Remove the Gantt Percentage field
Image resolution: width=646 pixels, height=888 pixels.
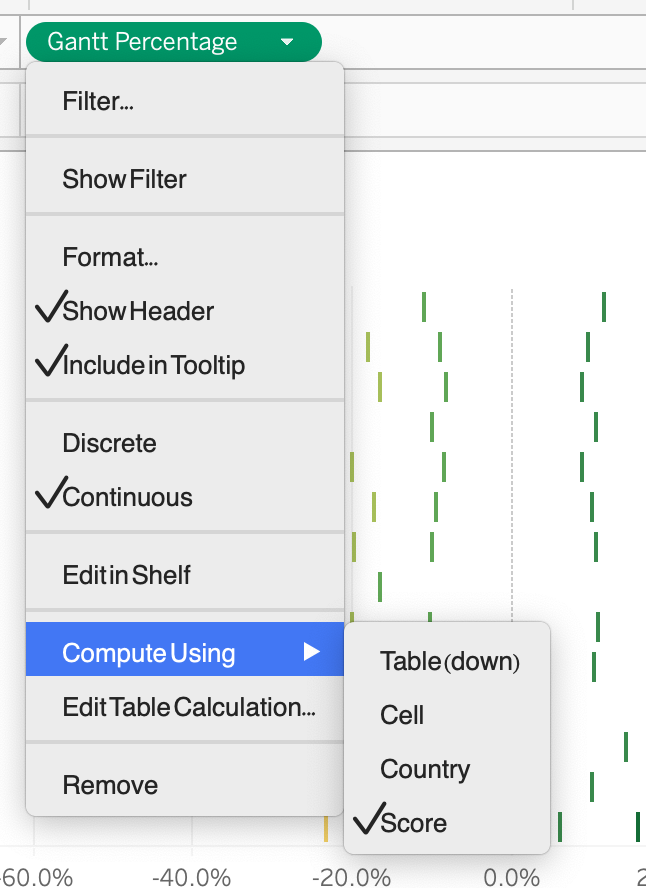(x=110, y=785)
